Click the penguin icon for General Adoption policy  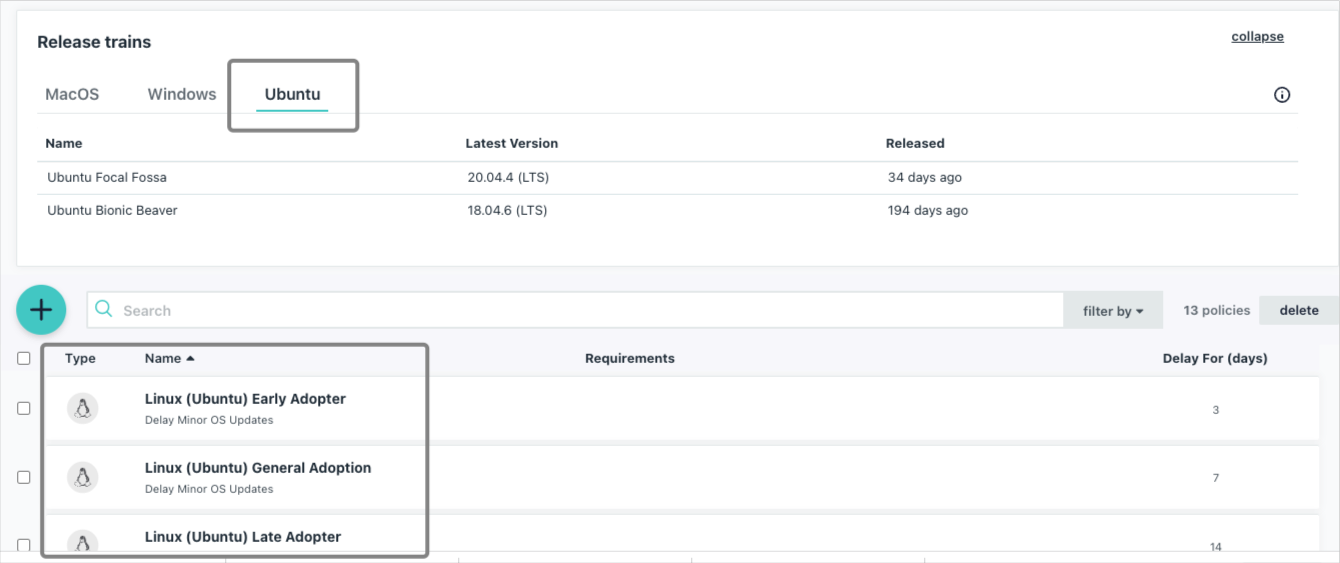[x=83, y=477]
